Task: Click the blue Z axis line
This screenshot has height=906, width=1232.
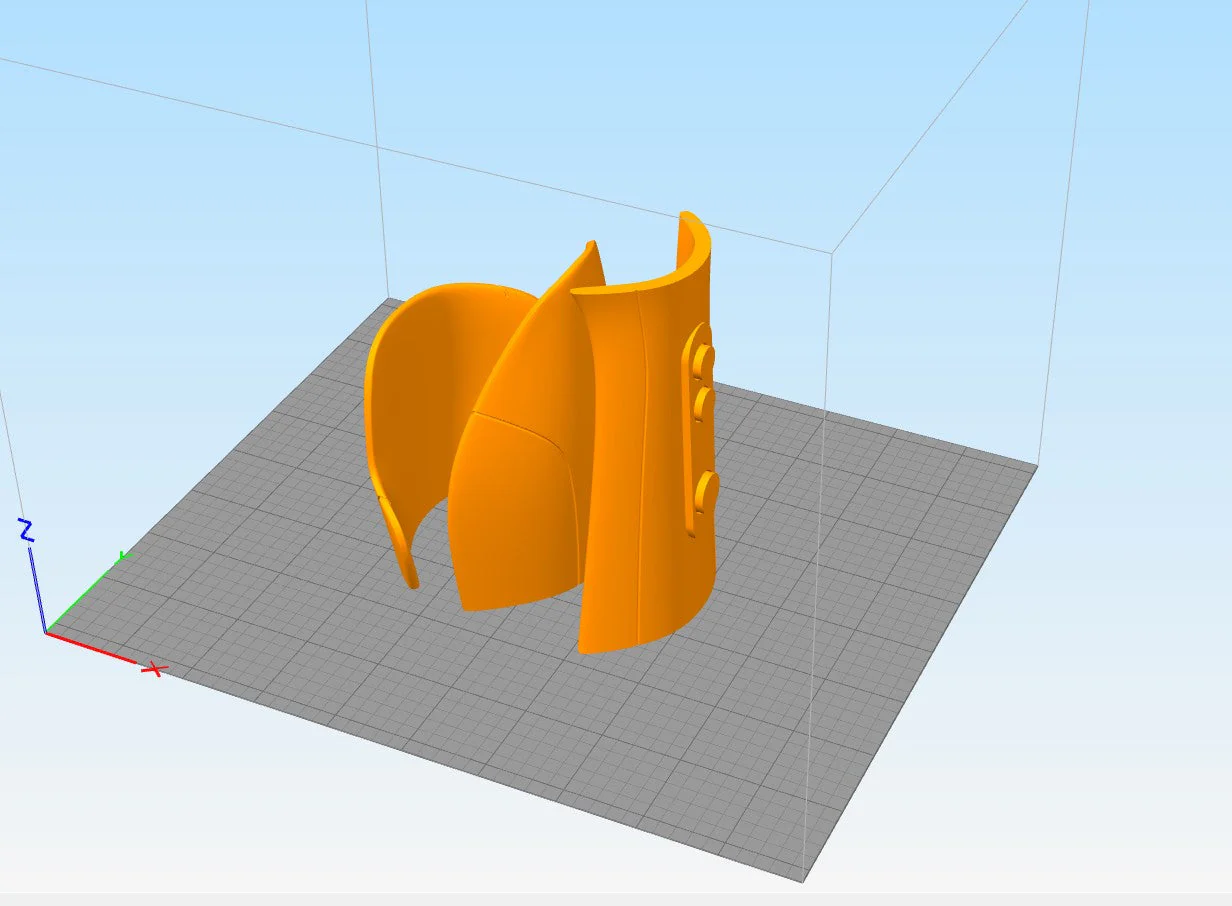Action: pos(38,589)
